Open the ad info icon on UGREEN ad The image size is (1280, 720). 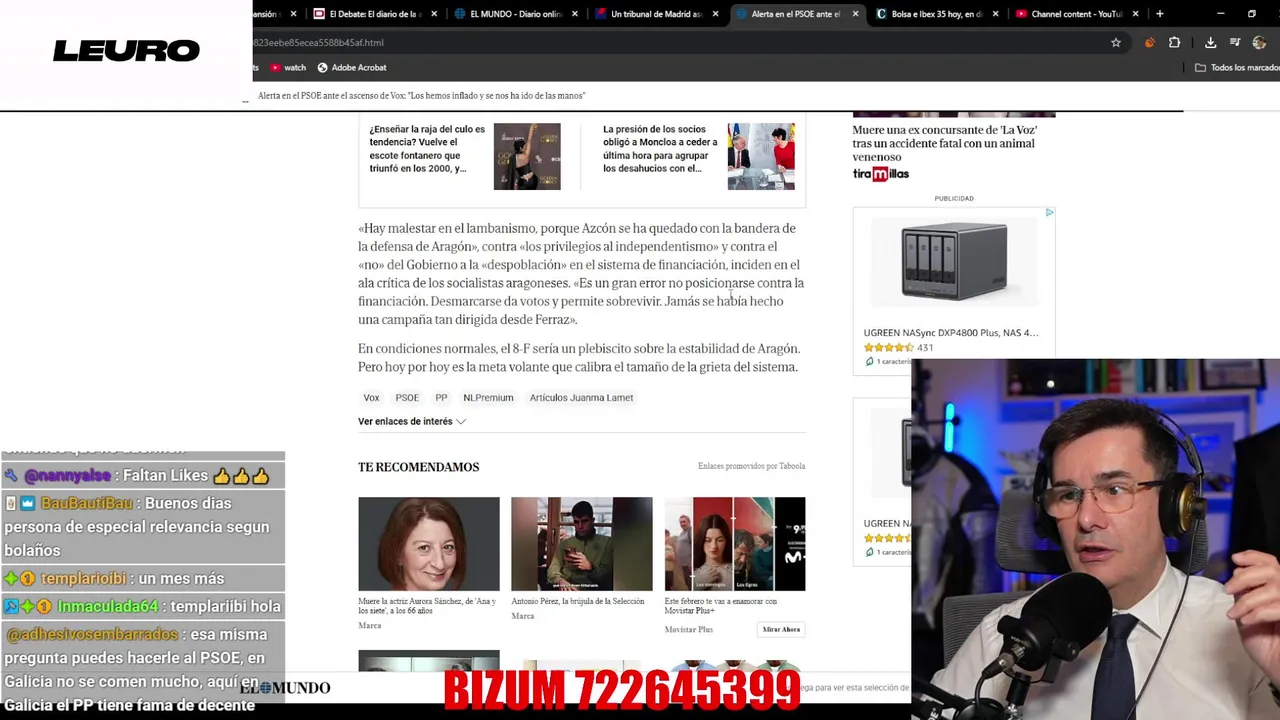coord(1049,213)
